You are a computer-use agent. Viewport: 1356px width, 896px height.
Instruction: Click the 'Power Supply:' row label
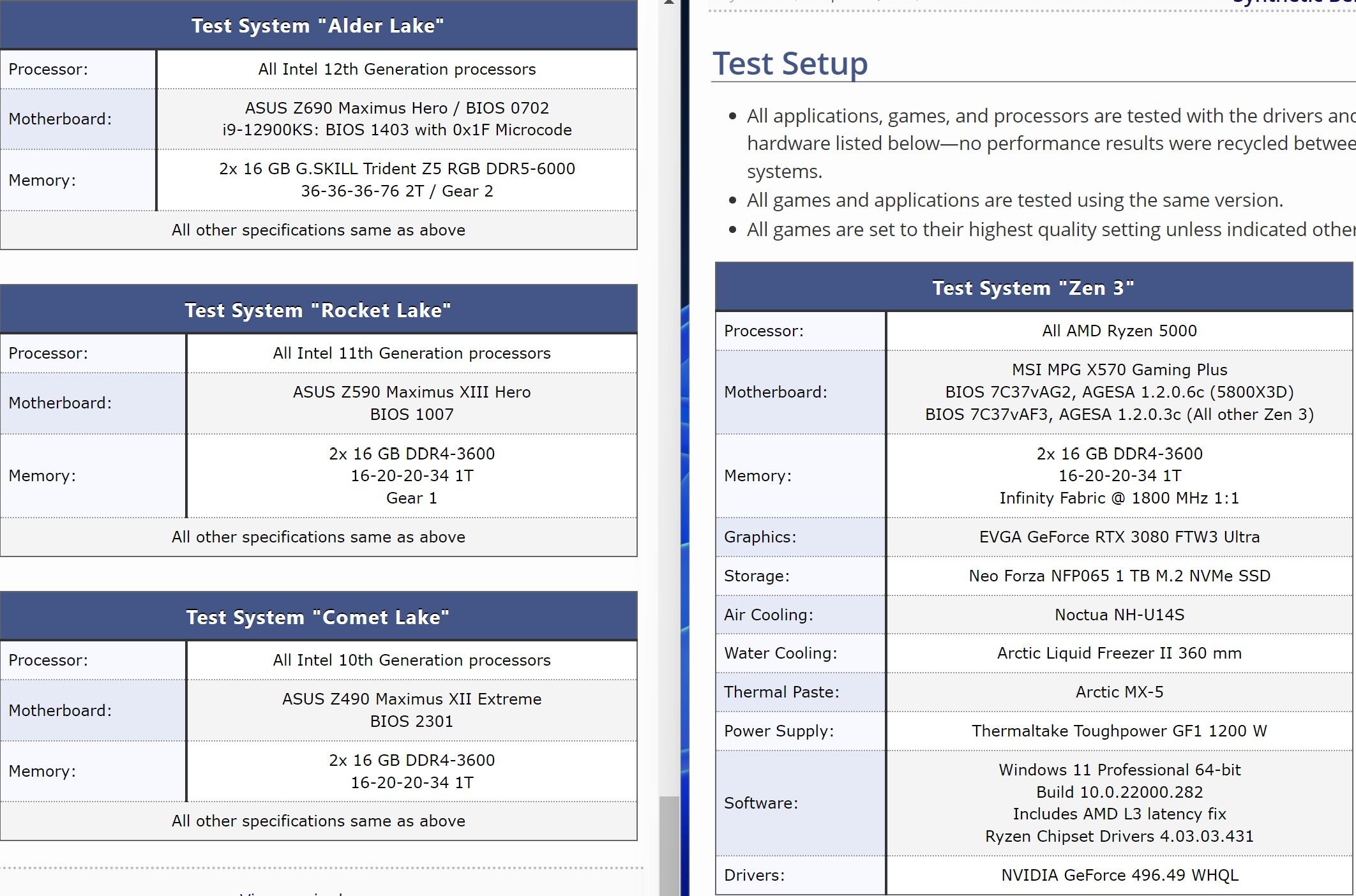779,731
